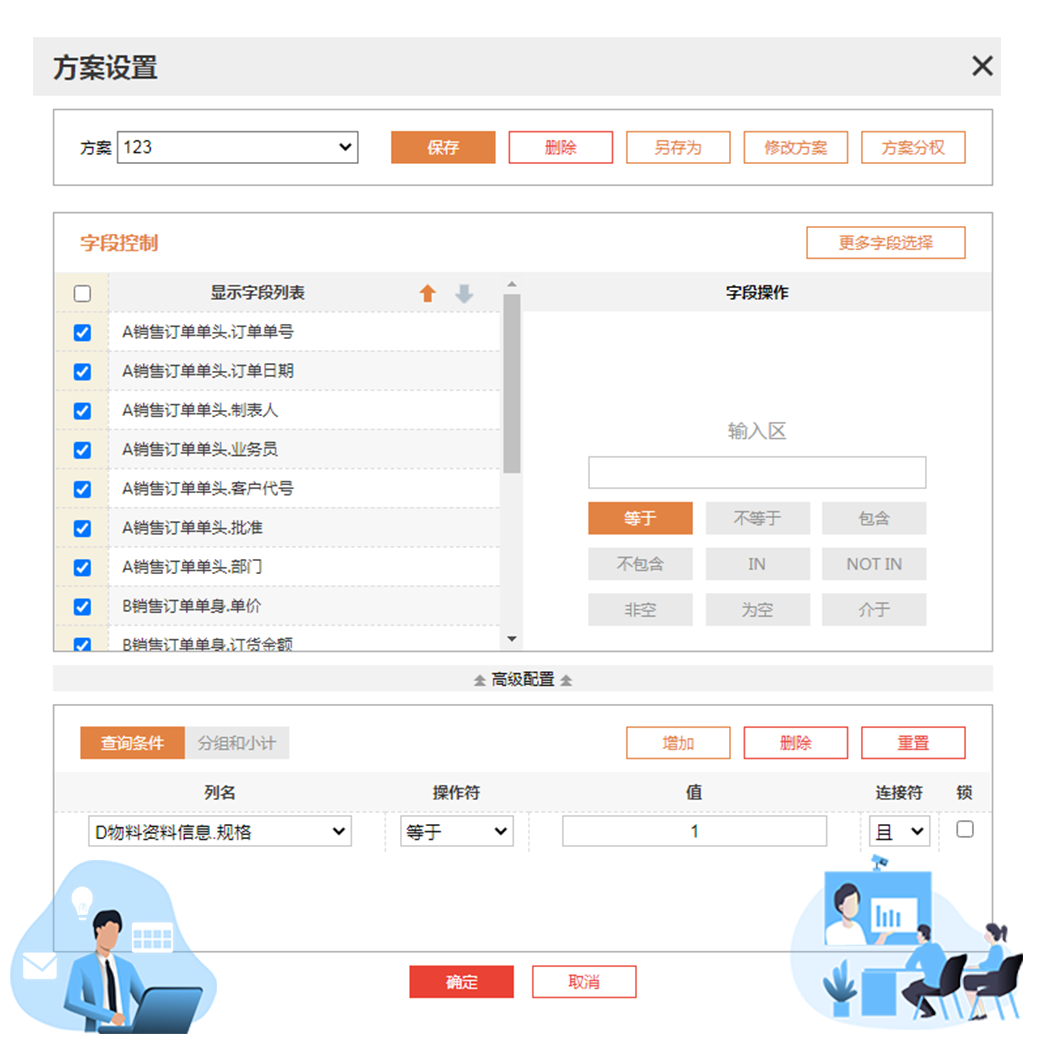Uncheck the A销售订单单头.订单单号 field checkbox
The image size is (1040, 1044).
click(82, 332)
